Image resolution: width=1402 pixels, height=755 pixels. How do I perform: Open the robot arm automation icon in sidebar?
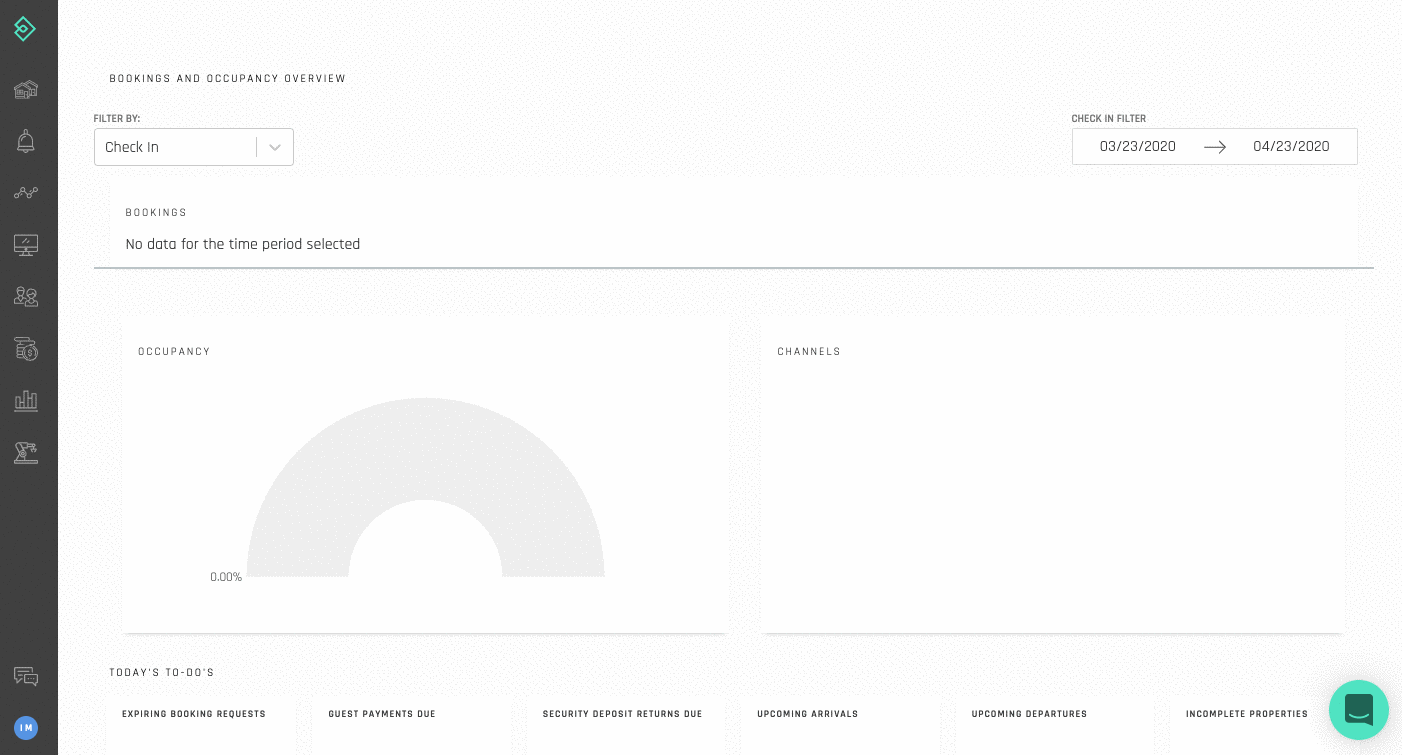pyautogui.click(x=26, y=453)
